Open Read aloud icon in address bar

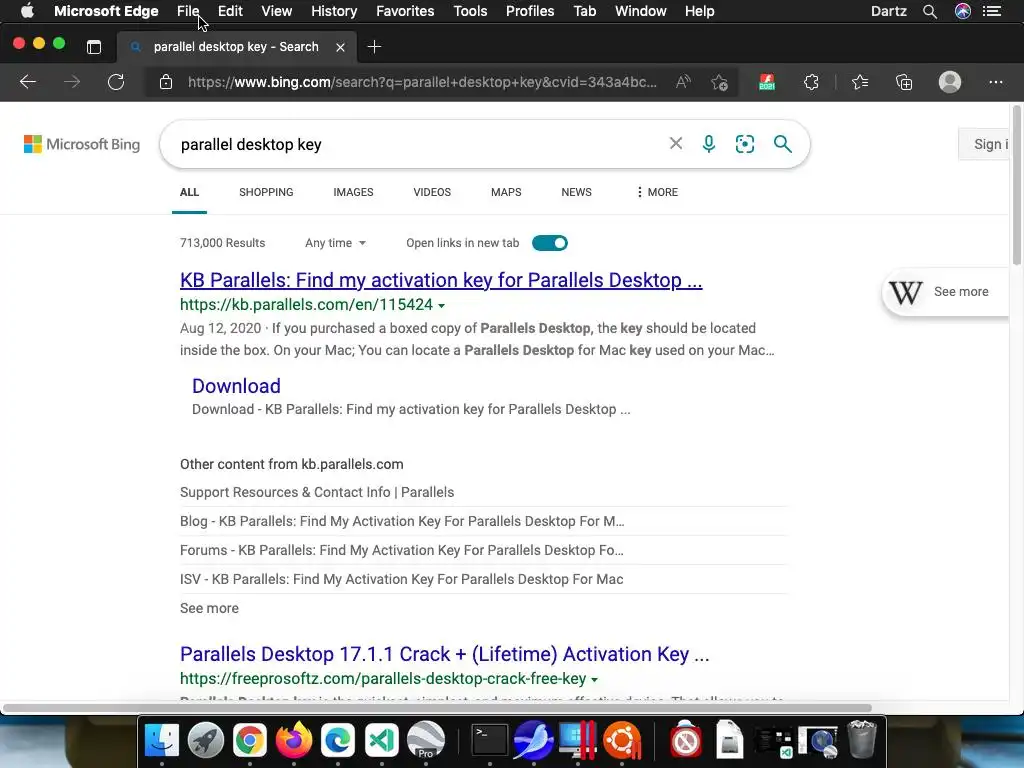[x=682, y=82]
